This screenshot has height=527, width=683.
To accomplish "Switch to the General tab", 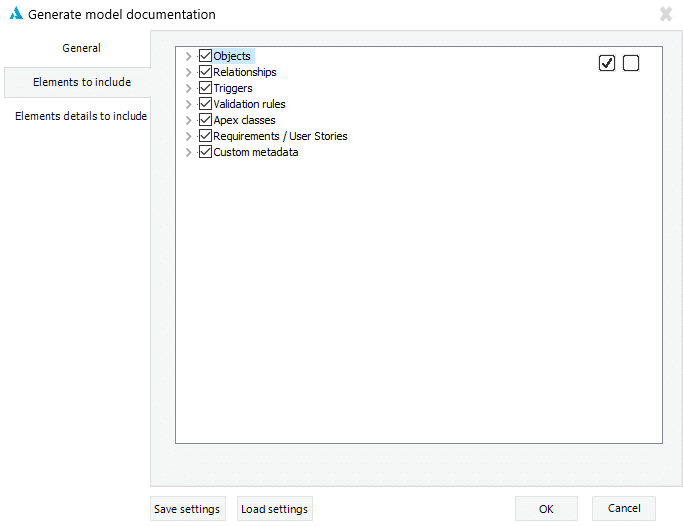I will [x=81, y=48].
